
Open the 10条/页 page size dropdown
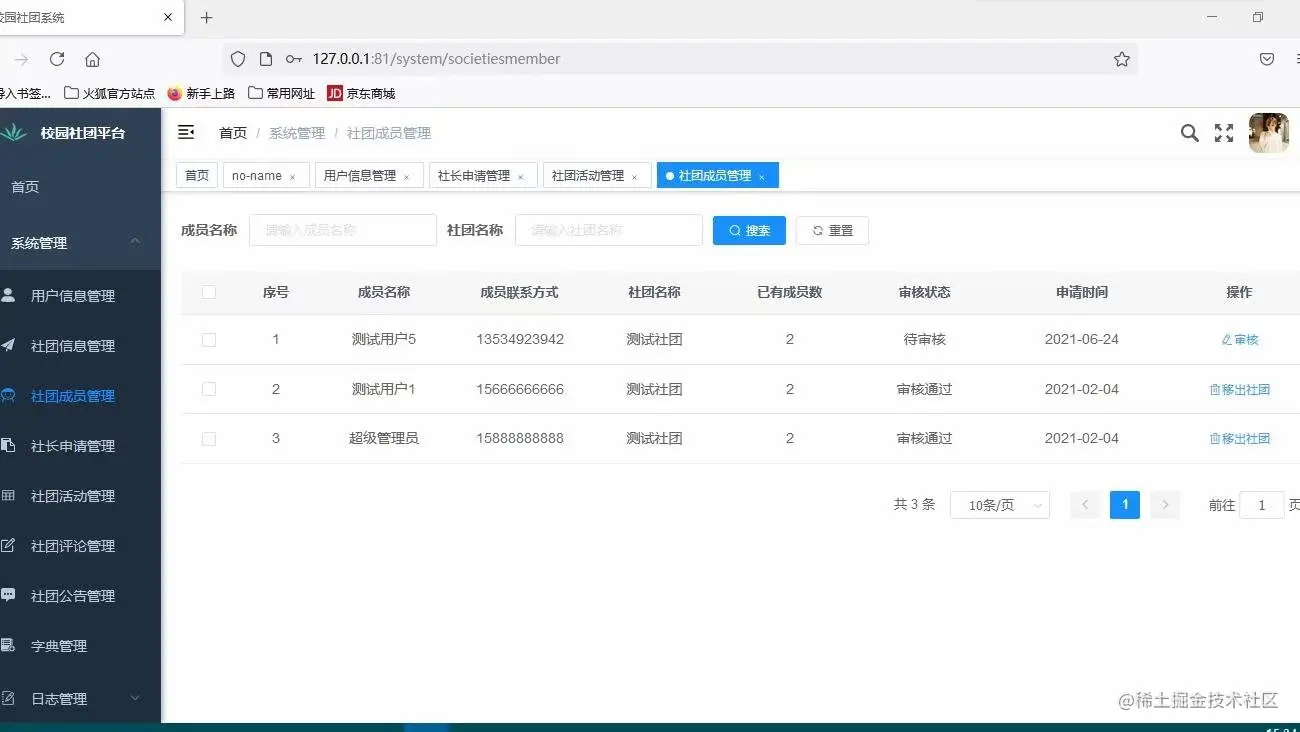tap(999, 505)
